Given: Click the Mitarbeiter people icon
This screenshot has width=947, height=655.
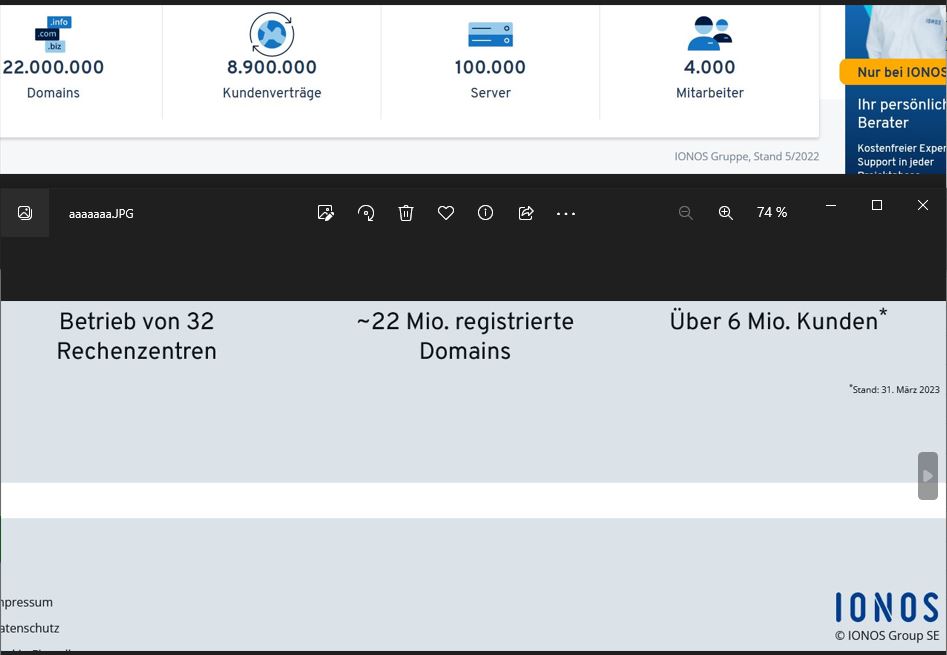Looking at the screenshot, I should click(710, 34).
